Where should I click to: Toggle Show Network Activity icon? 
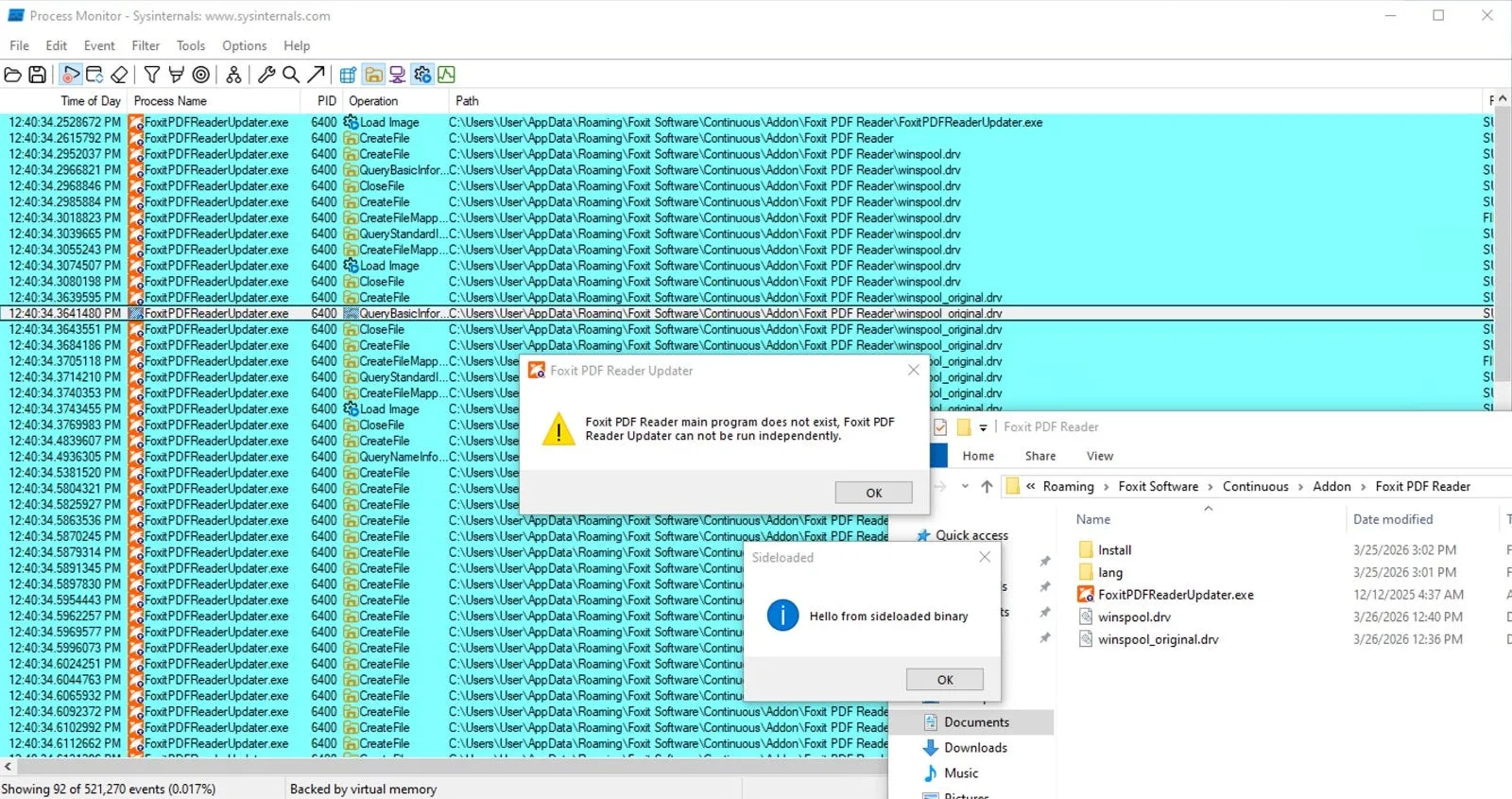coord(398,75)
